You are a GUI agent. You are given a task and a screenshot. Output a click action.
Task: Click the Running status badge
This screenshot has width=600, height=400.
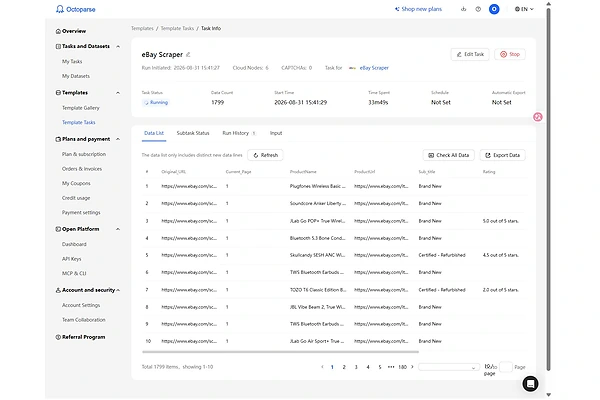156,103
